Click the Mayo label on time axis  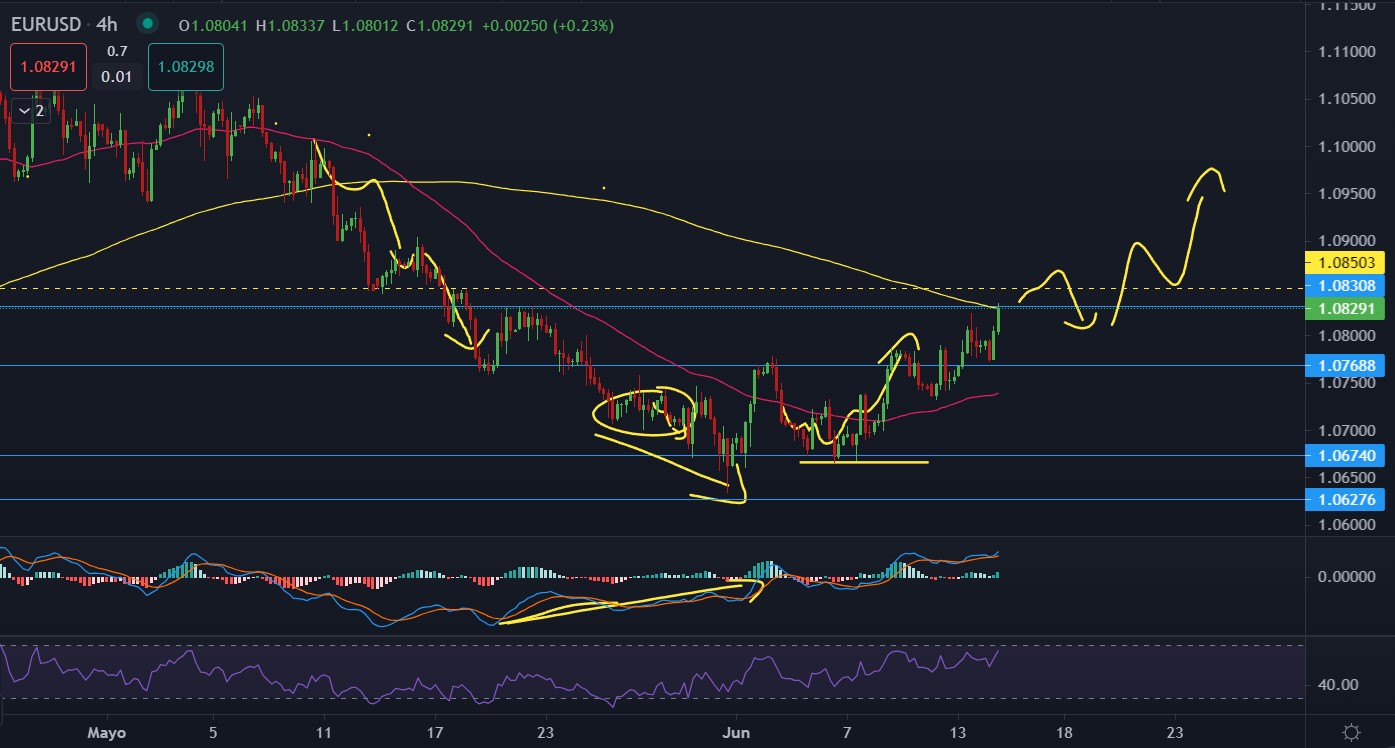coord(107,732)
